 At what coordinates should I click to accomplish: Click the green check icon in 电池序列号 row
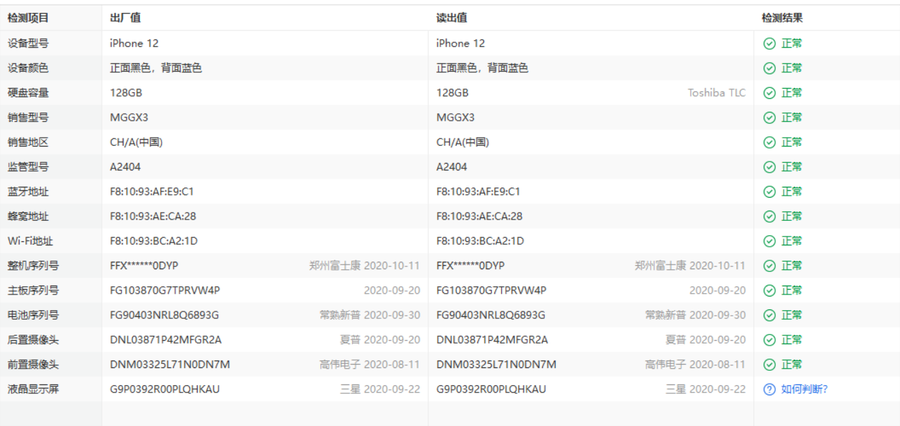pos(769,315)
